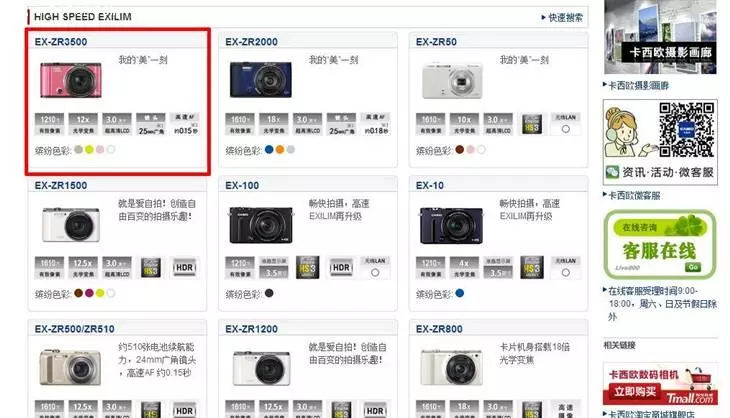
Task: Click the WeChat QR code image
Action: [686, 129]
